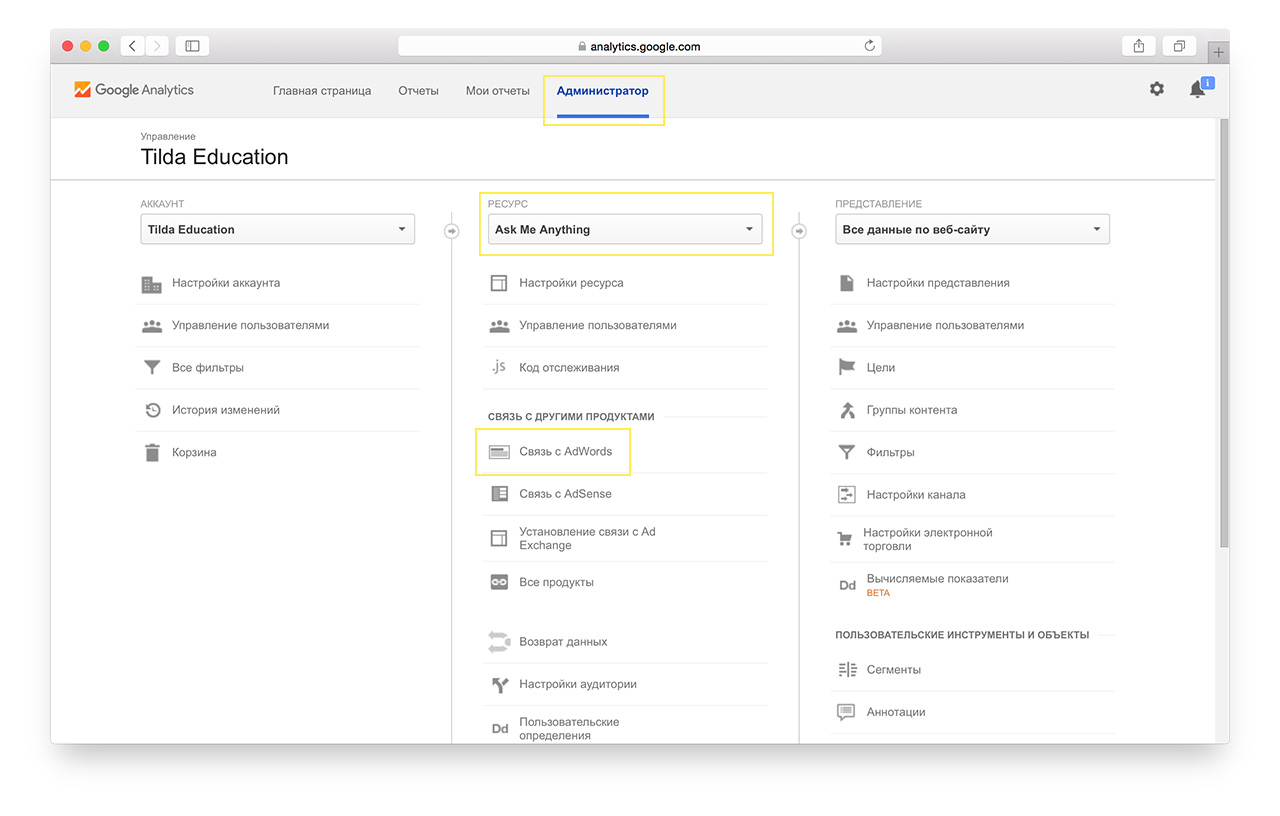
Task: Click the settings gear icon in header
Action: pyautogui.click(x=1156, y=89)
